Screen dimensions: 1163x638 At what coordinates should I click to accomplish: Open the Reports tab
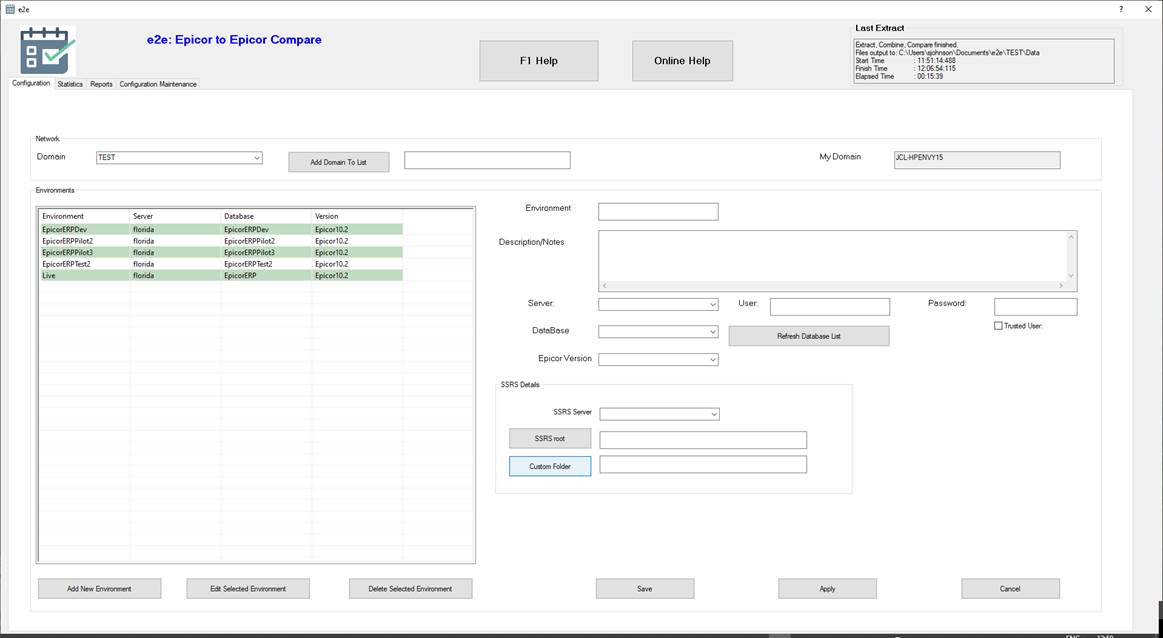point(101,84)
